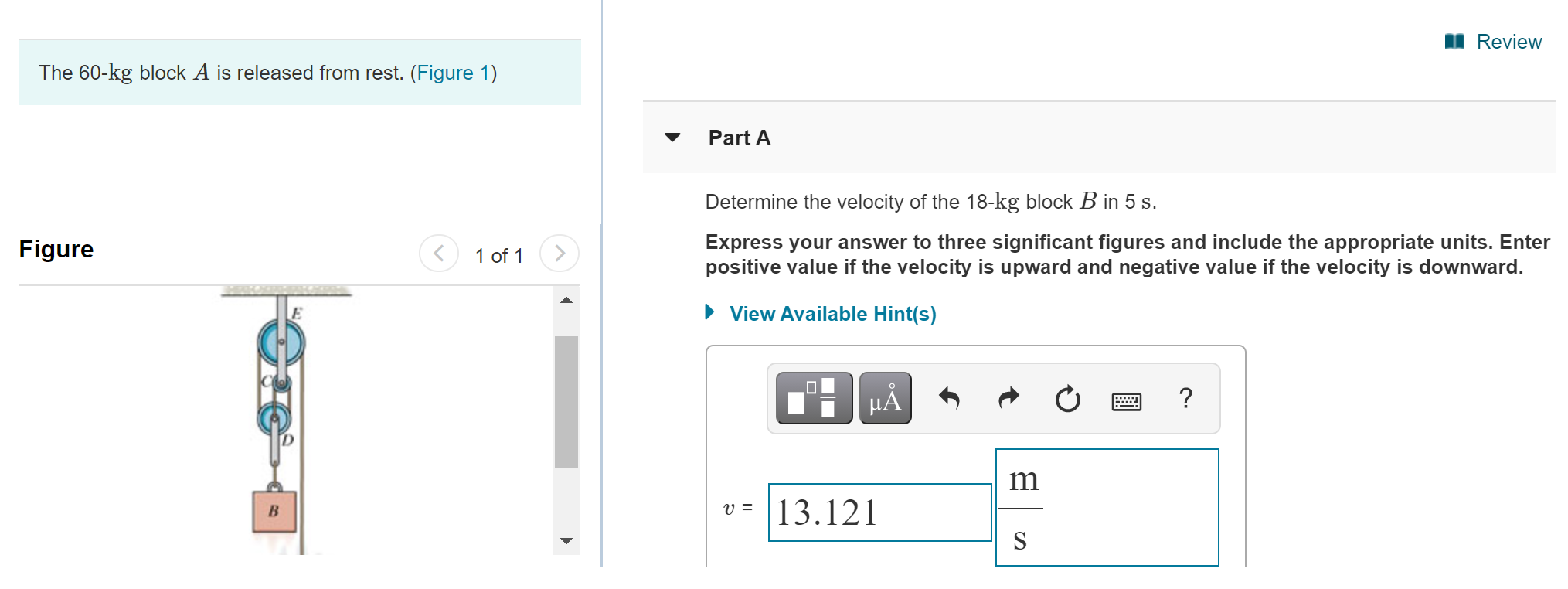Image resolution: width=1568 pixels, height=589 pixels.
Task: Redo the answer edit
Action: click(1008, 398)
